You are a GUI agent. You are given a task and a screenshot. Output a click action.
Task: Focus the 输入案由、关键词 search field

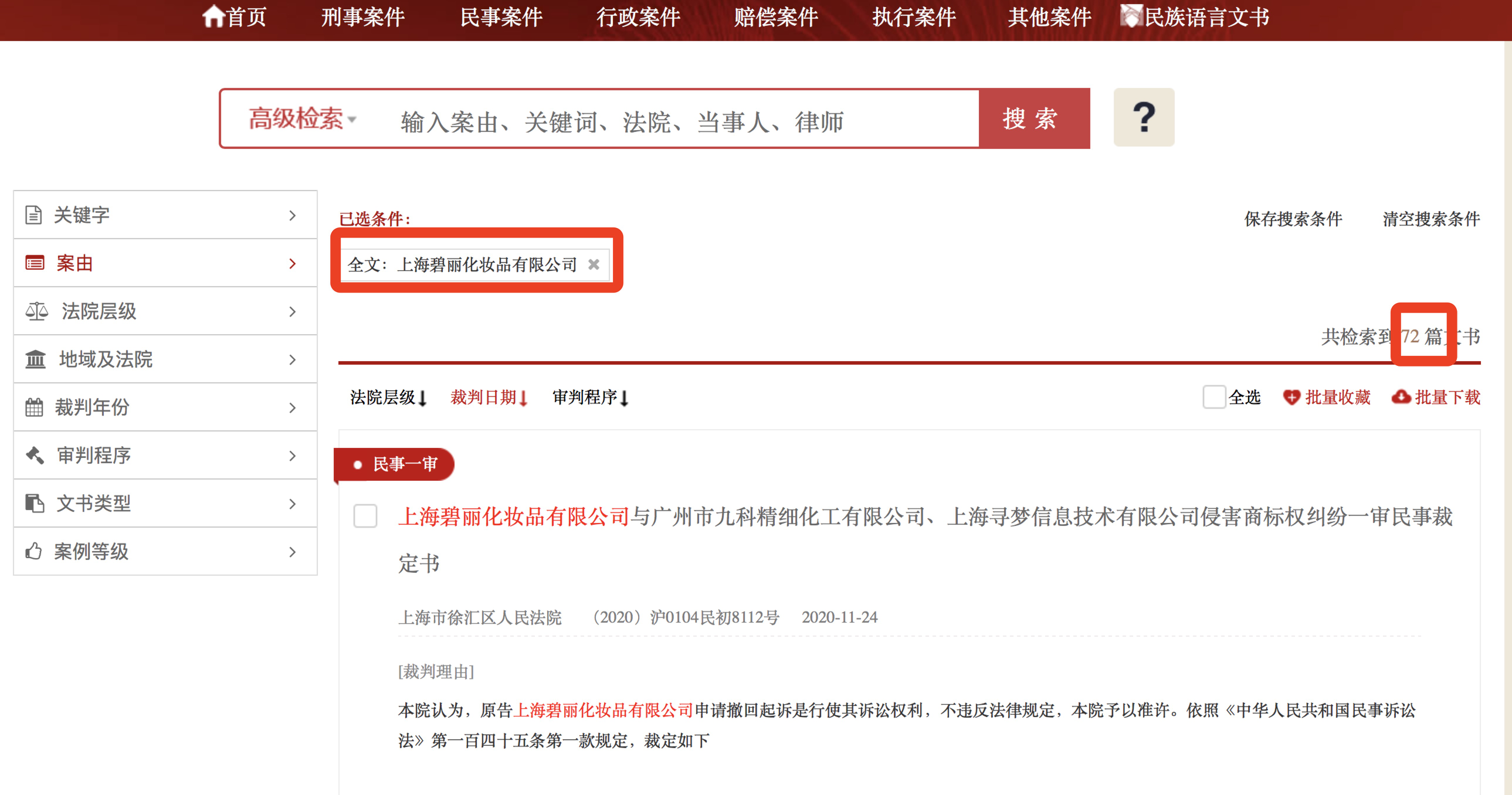tap(681, 121)
